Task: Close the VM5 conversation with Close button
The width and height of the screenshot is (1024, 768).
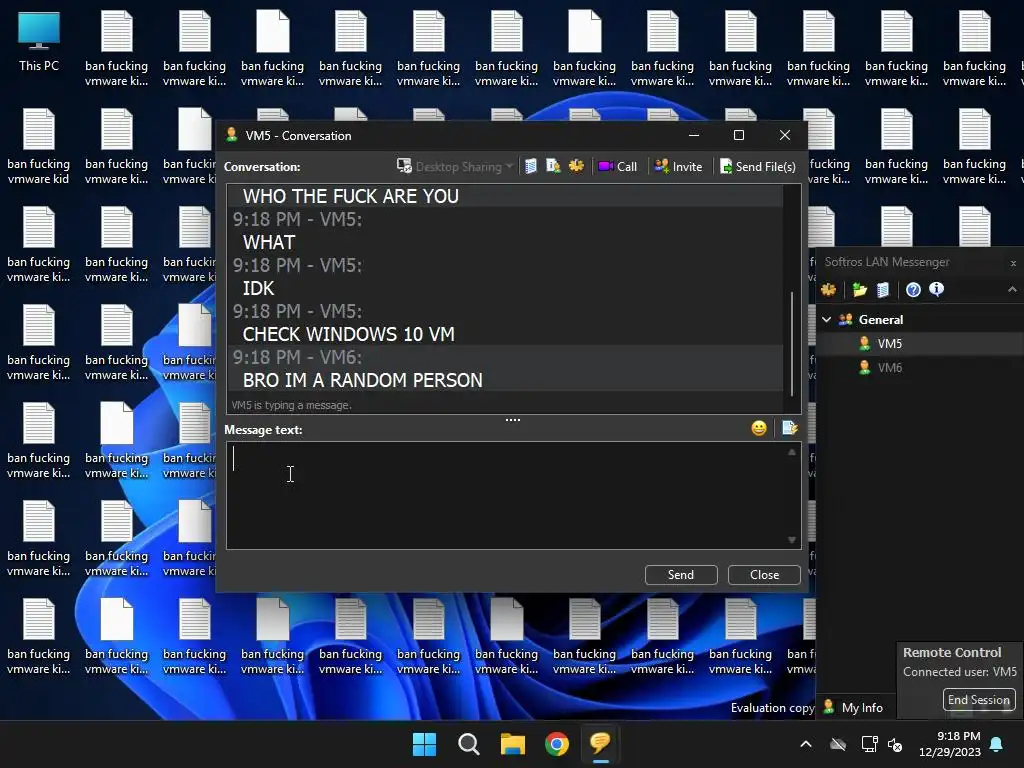Action: 764,575
